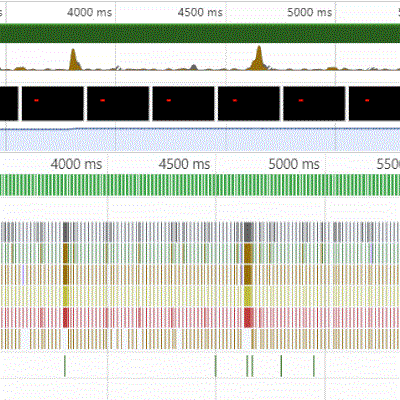Click the 4000 ms label on the lower ruler
Screen dimensions: 400x400
pos(76,164)
